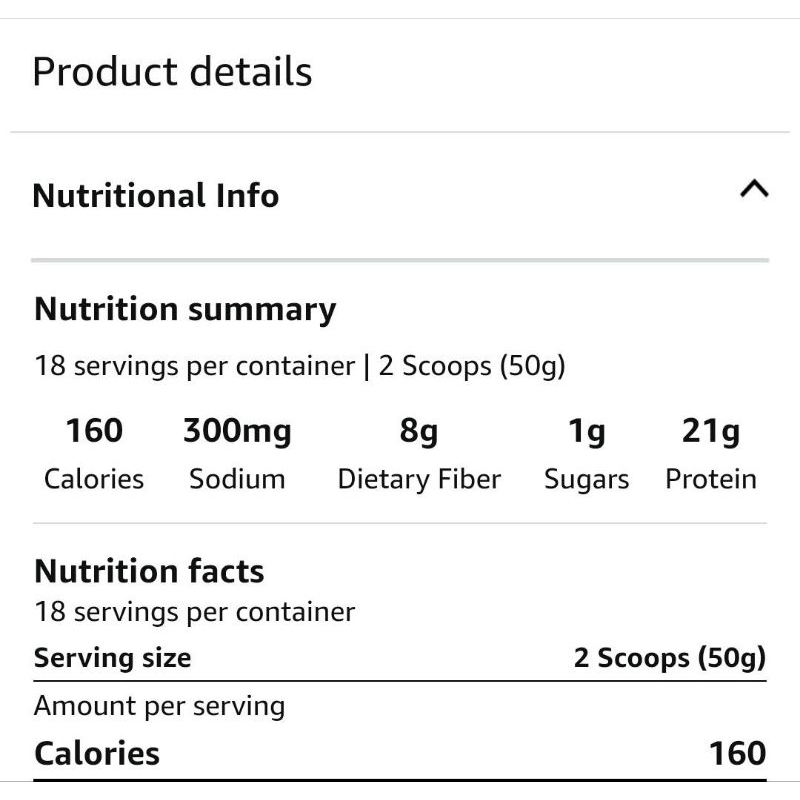Click the bold Calories row label
The width and height of the screenshot is (800, 800).
[97, 753]
